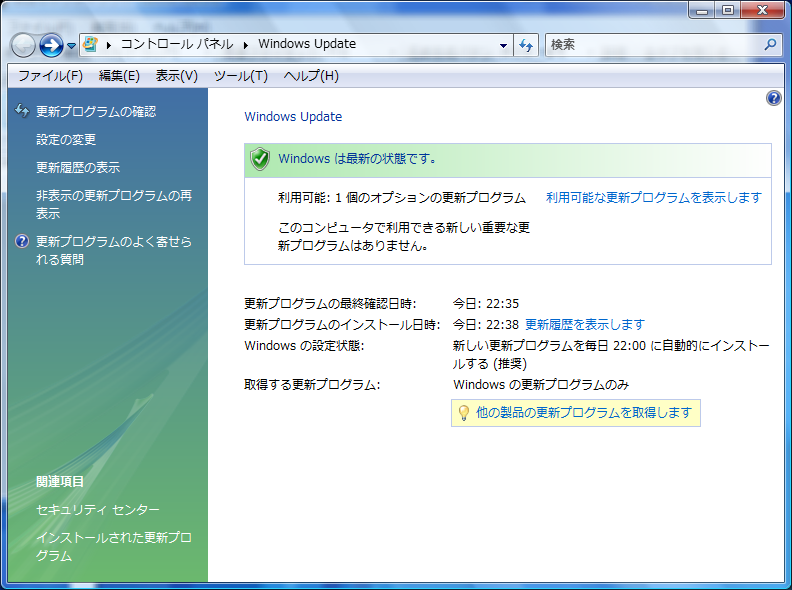Viewport: 792px width, 590px height.
Task: Open the ヘルプ(H) menu
Action: (311, 76)
